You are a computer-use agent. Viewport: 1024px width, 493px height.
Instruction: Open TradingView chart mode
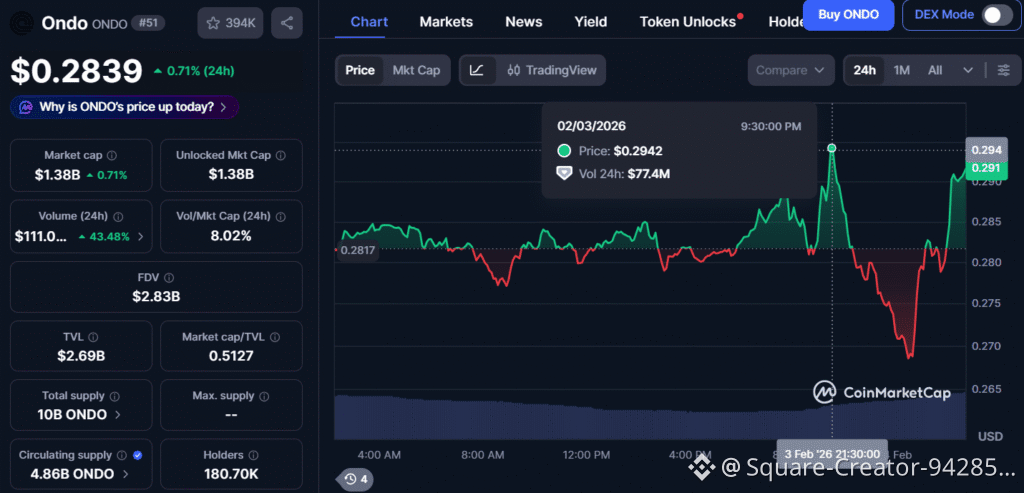point(552,70)
